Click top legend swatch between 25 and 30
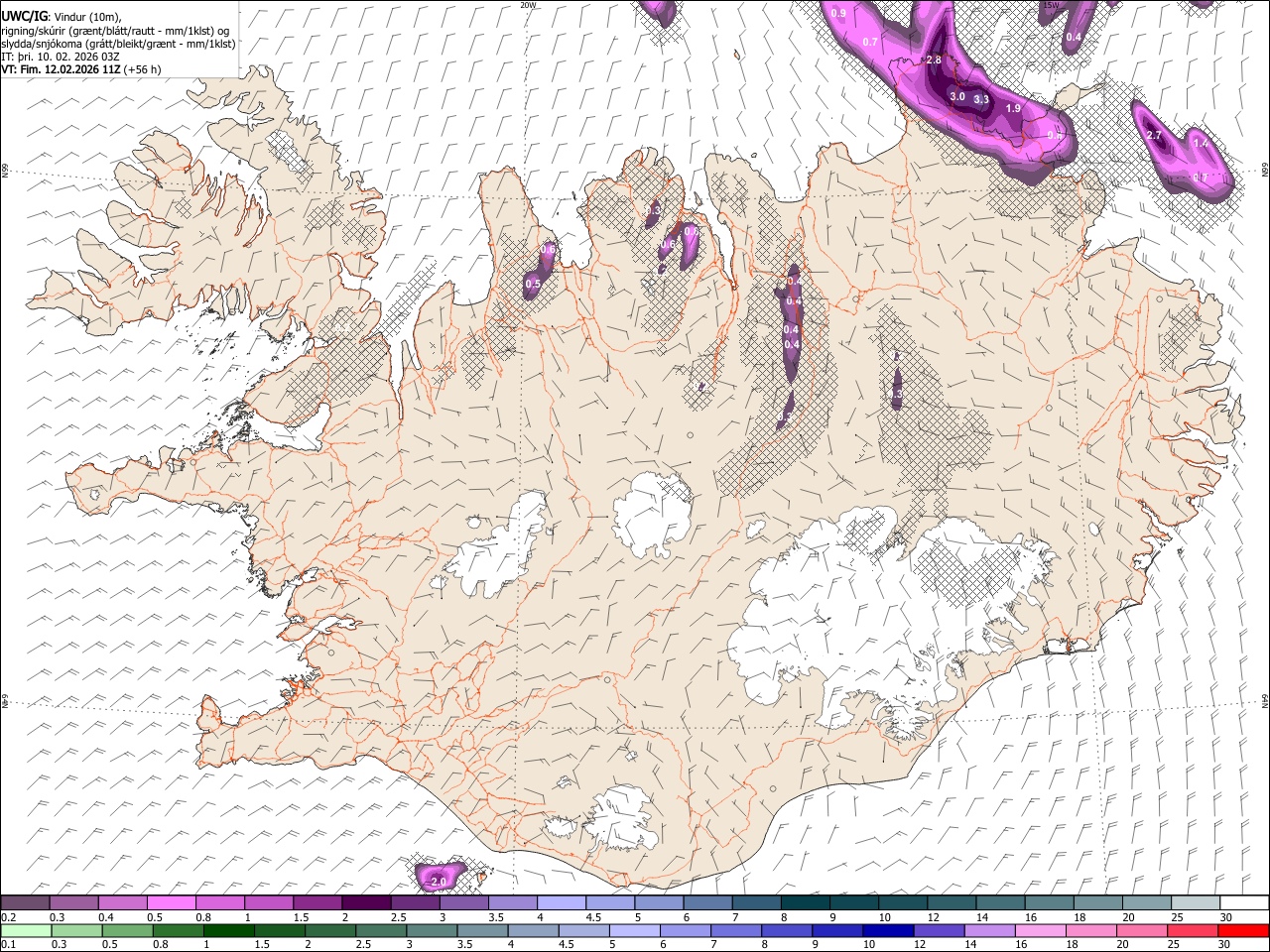1270x952 pixels. point(1195,902)
